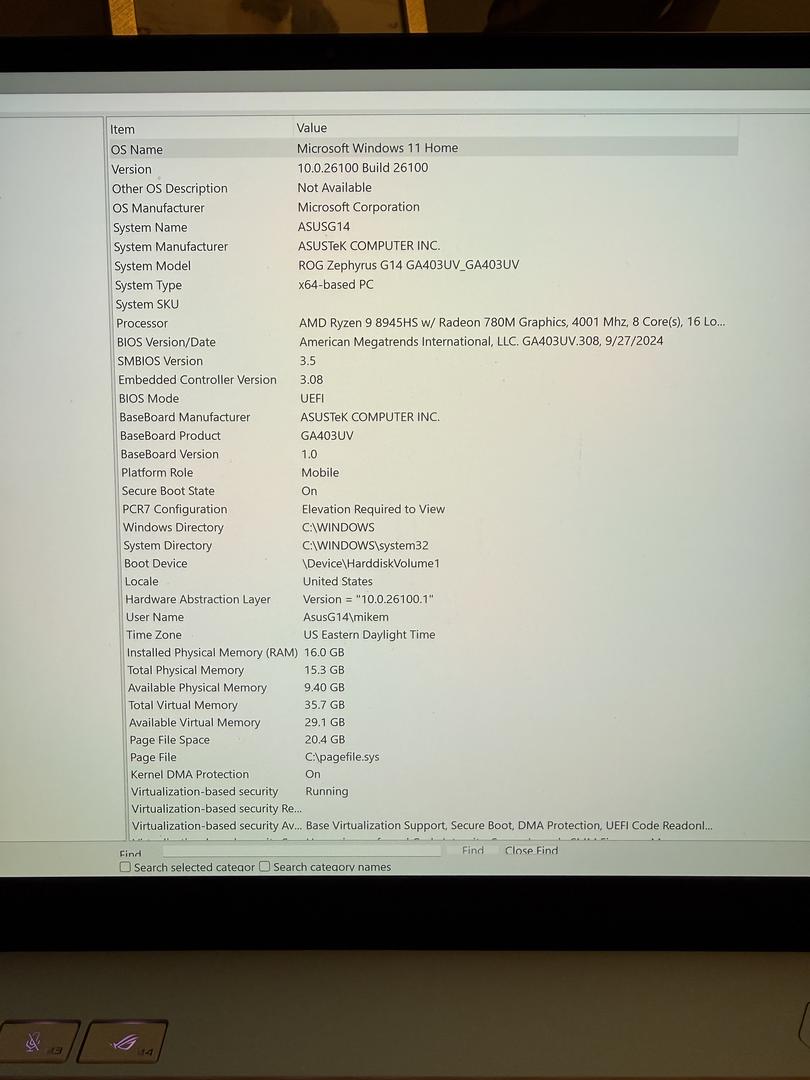Click 'ROG Zephyrus G14 GA403UV_GA403UV' value

point(408,264)
